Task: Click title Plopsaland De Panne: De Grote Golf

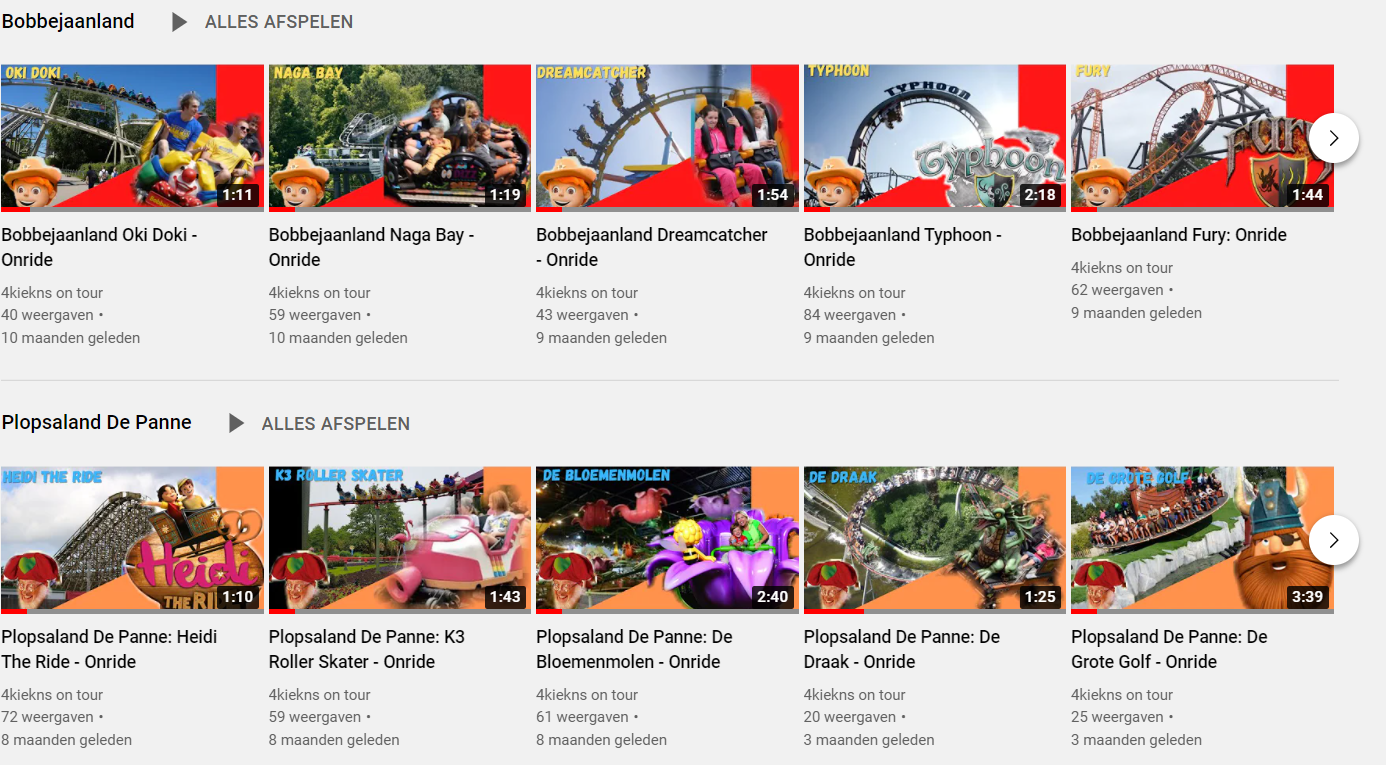Action: [x=1169, y=649]
